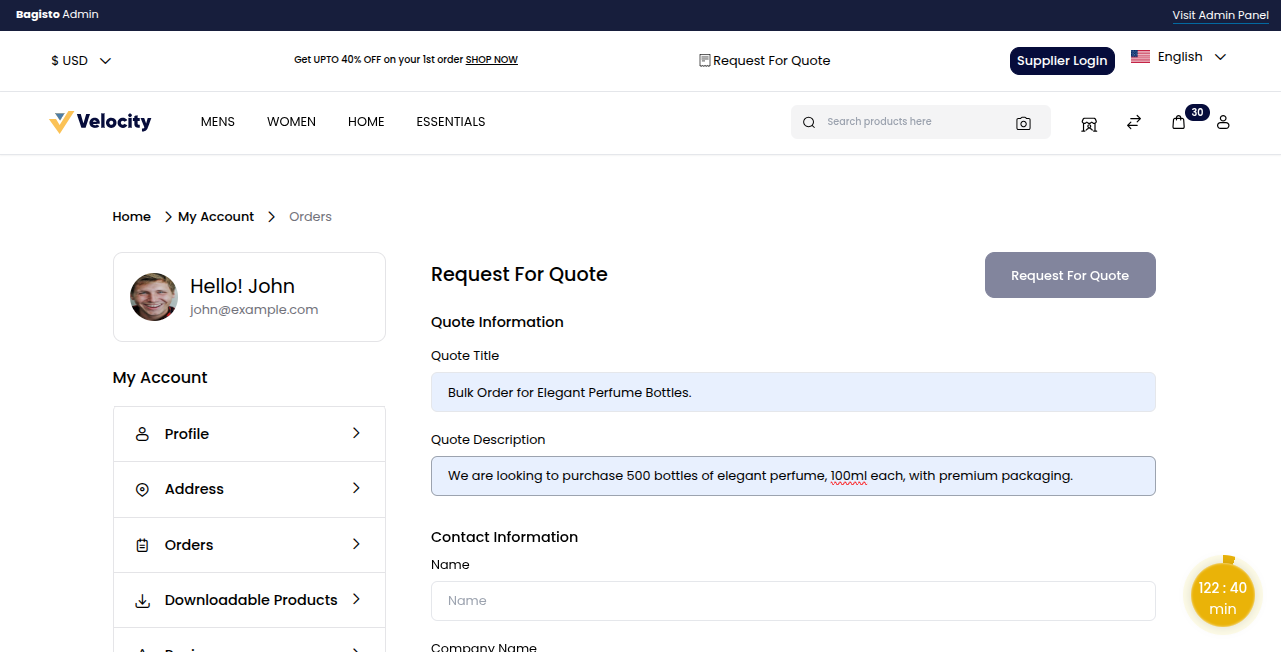Open the Address section chevron
Image resolution: width=1281 pixels, height=652 pixels.
tap(356, 488)
